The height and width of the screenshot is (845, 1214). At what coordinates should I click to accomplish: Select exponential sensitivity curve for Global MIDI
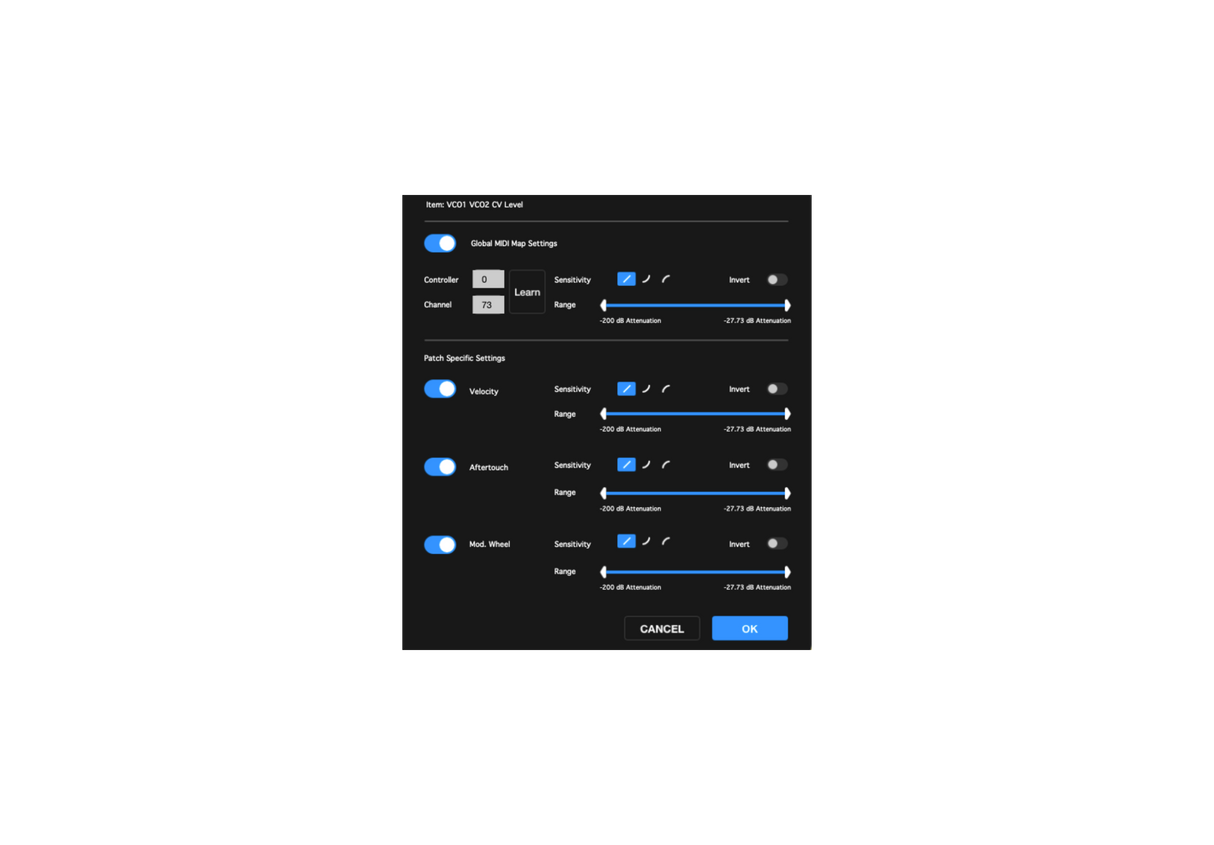[647, 280]
